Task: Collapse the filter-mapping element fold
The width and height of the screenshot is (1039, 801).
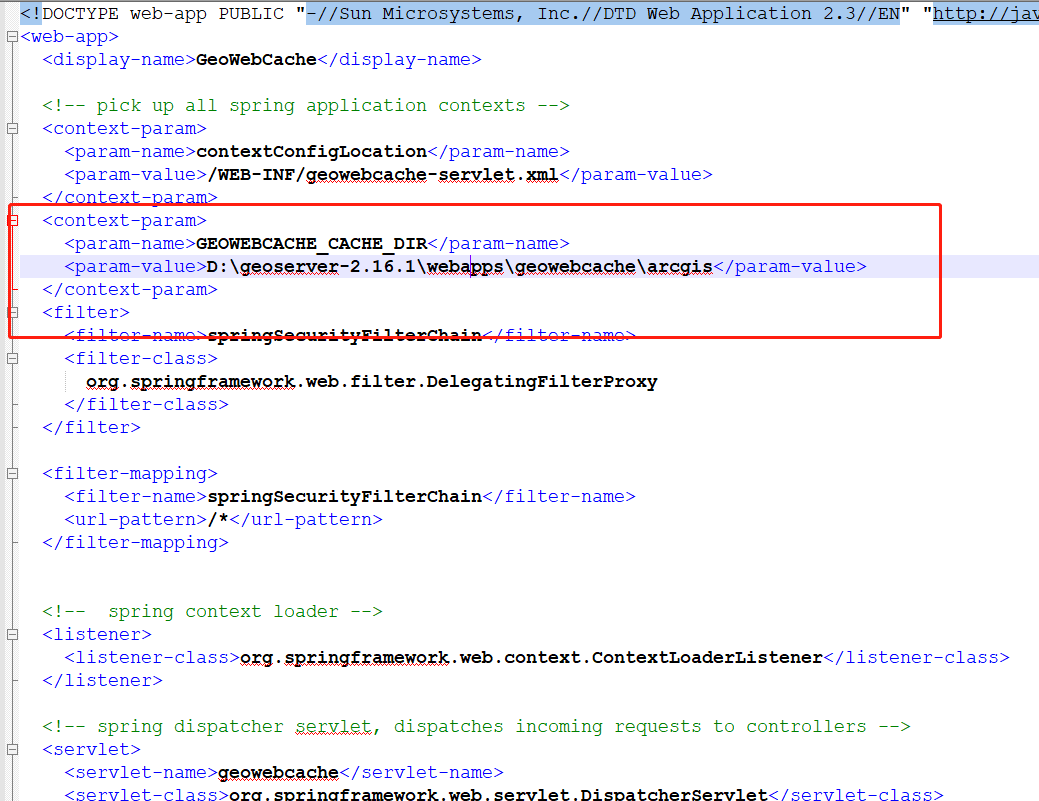Action: (10, 472)
